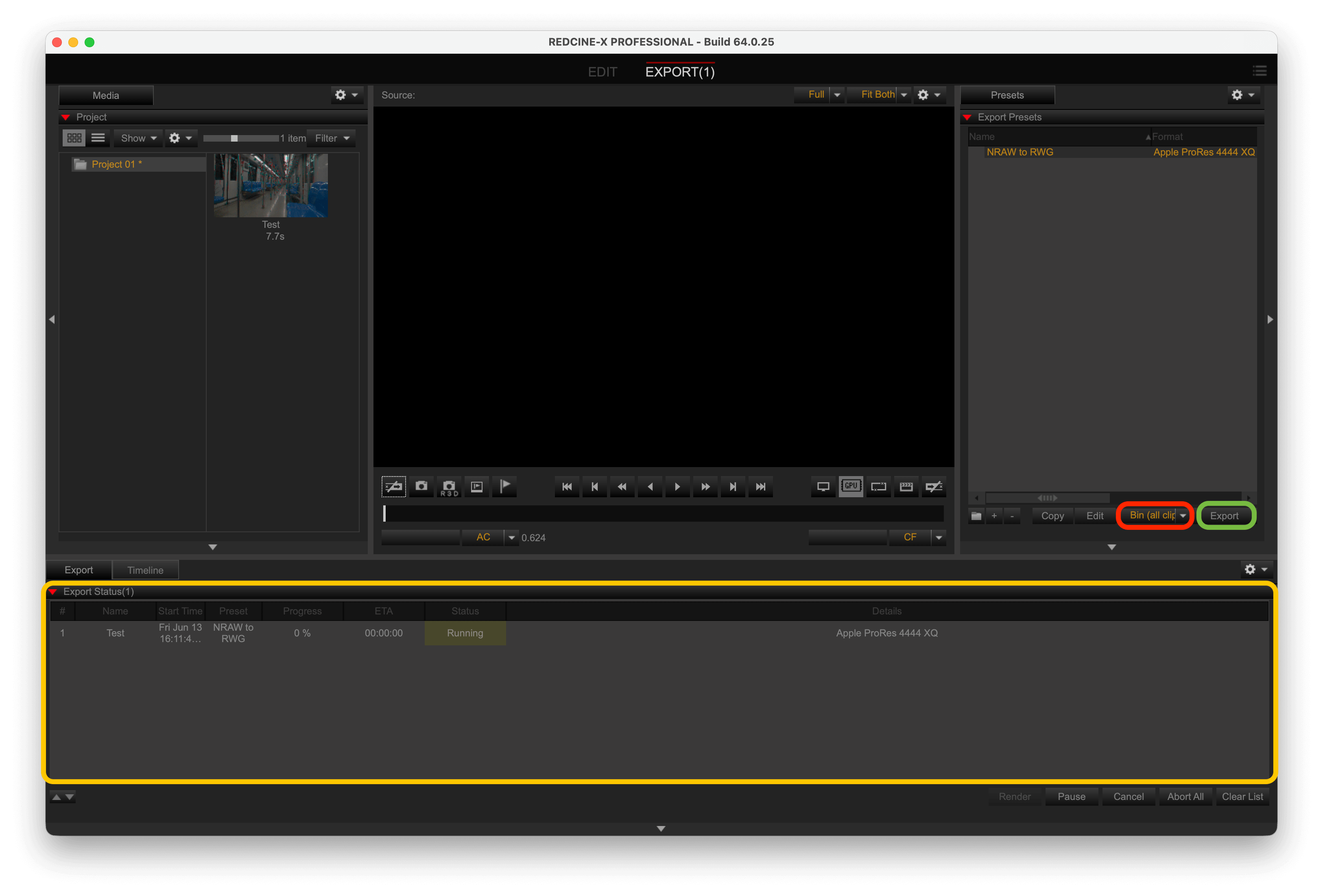Open the hamburger menu at top right

1260,71
